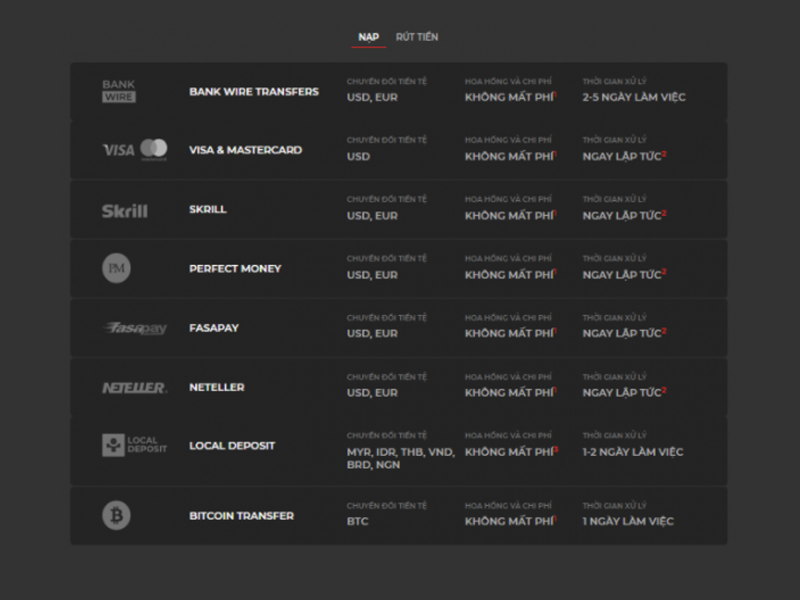Click 'KHÔNG MẤT PHÍ' in Skrill row
Viewport: 800px width, 600px height.
(x=509, y=215)
